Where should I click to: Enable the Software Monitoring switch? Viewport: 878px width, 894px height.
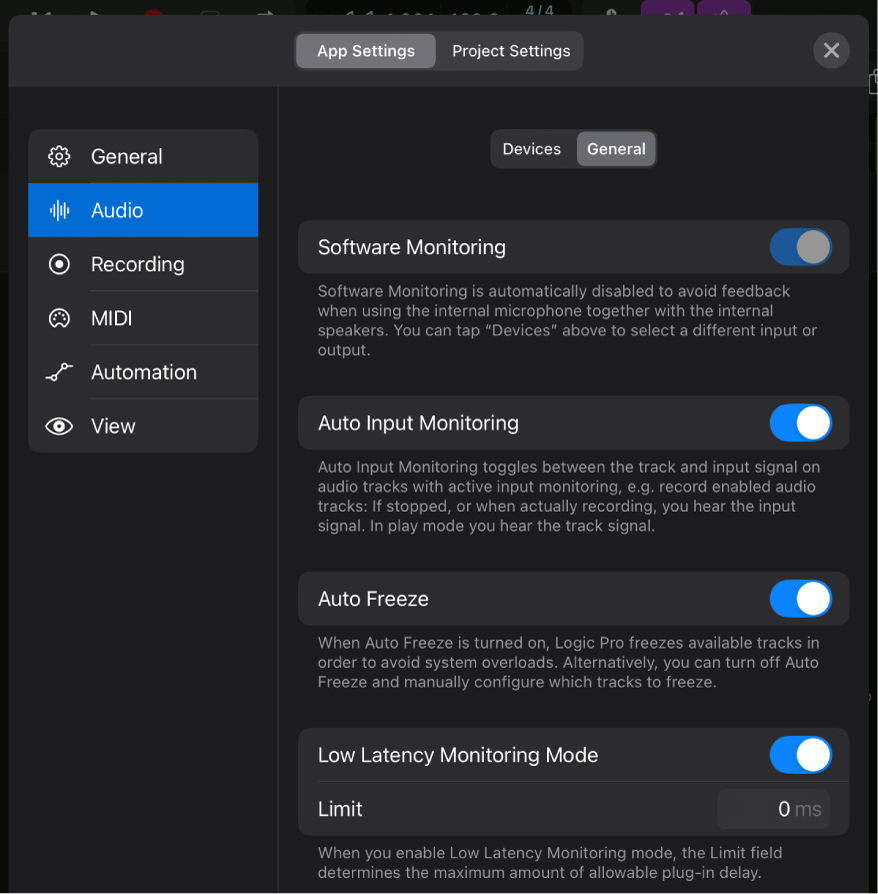click(x=800, y=247)
